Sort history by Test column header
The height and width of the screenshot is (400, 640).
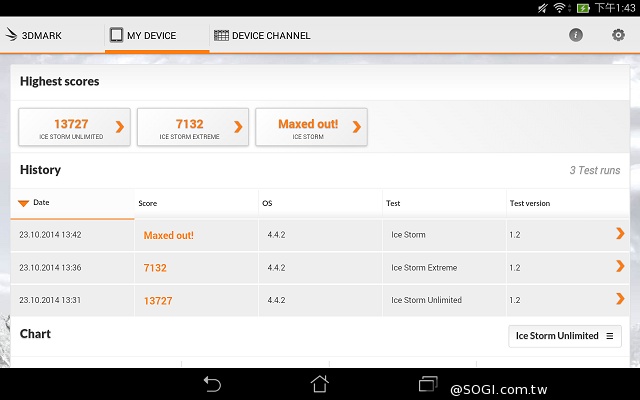pyautogui.click(x=393, y=204)
